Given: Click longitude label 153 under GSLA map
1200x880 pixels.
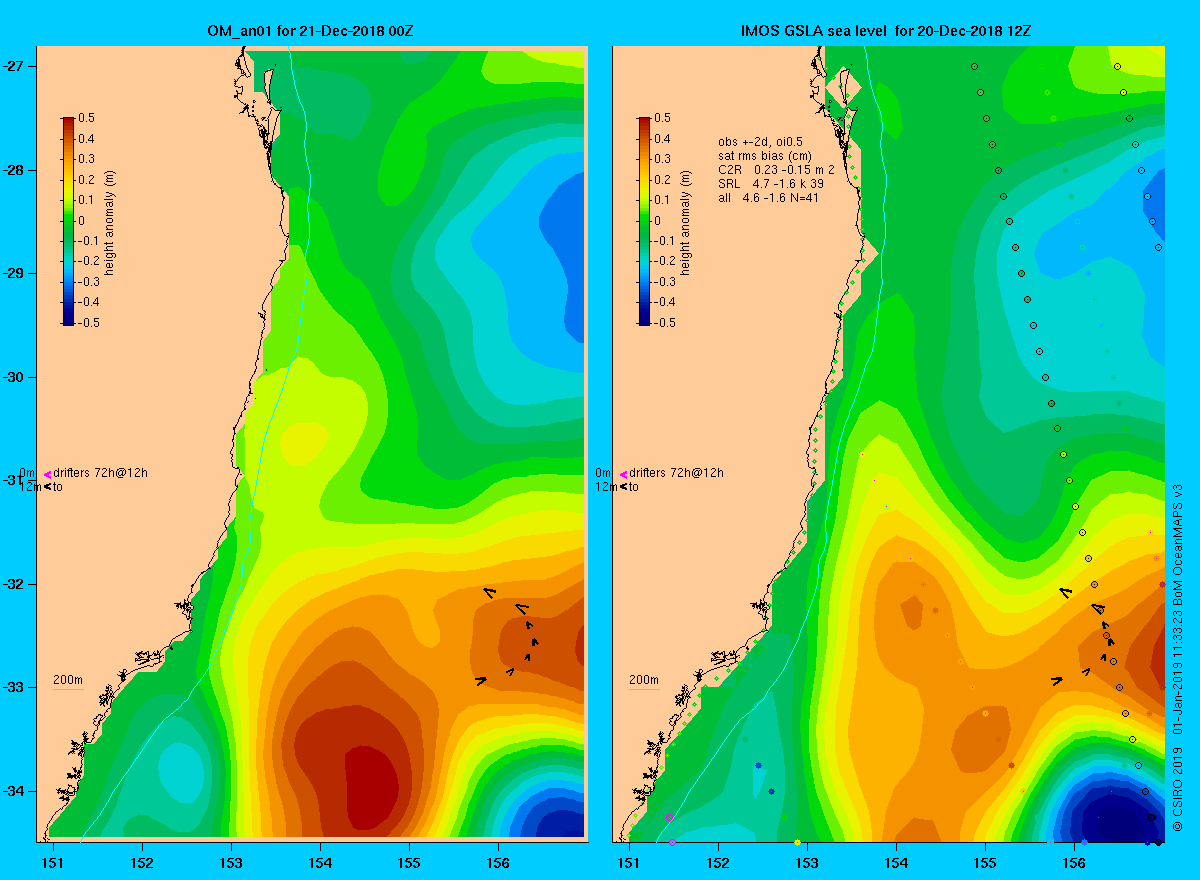Looking at the screenshot, I should coord(807,861).
